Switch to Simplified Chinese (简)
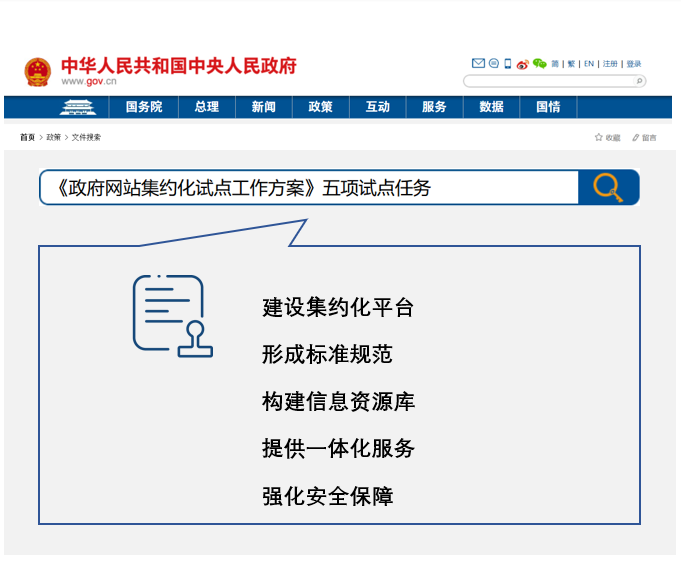Screen dimensions: 681x565 point(556,64)
